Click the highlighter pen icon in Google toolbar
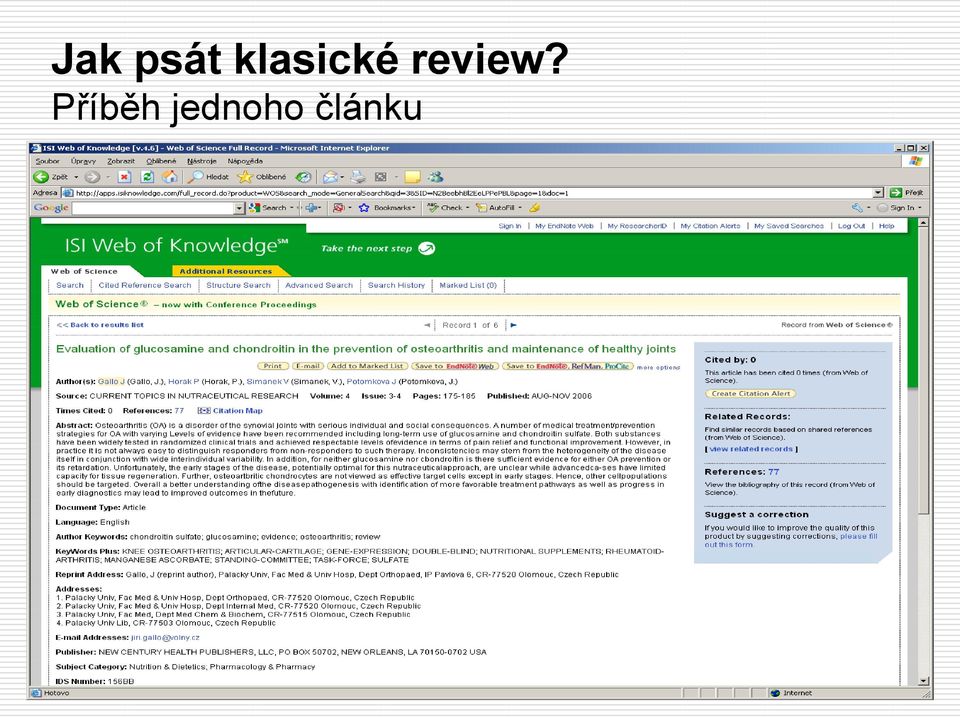 tap(534, 208)
